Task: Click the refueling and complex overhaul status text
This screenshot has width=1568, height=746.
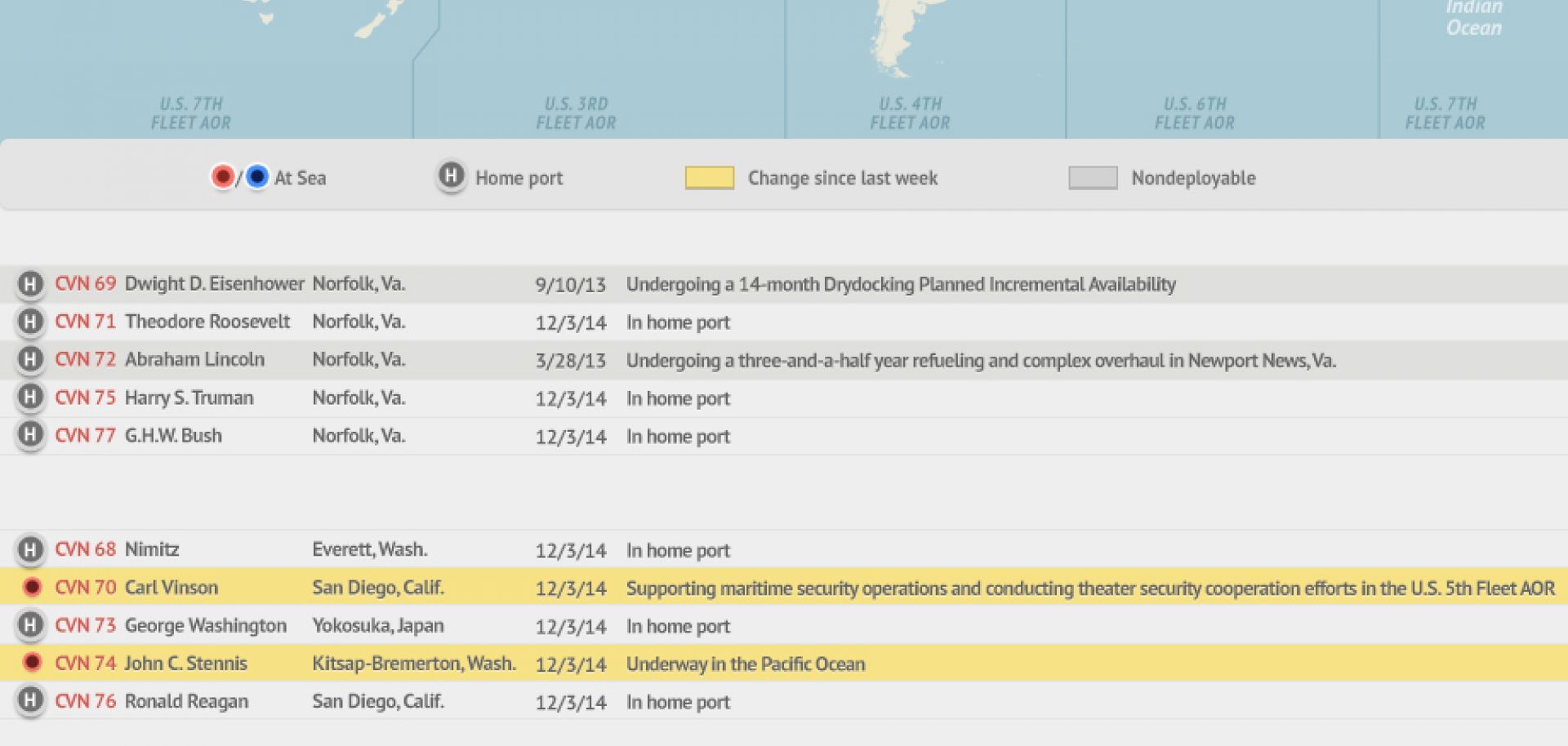Action: (981, 361)
